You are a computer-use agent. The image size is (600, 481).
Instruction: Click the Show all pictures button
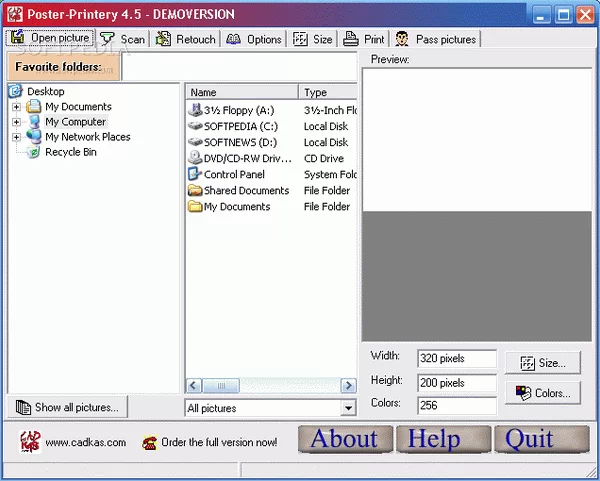(67, 408)
